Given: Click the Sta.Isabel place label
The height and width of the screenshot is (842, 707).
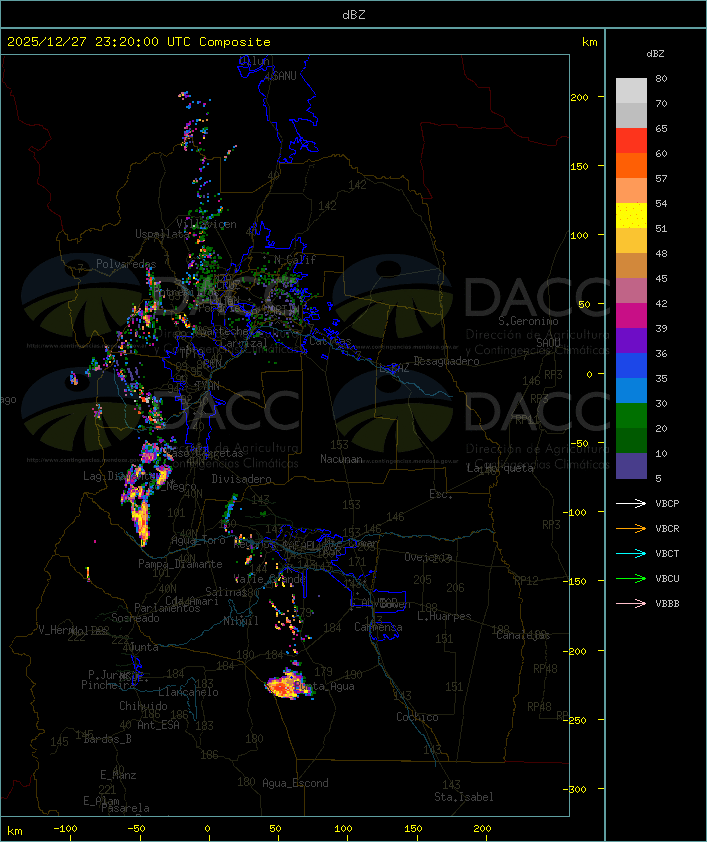Looking at the screenshot, I should tap(464, 797).
